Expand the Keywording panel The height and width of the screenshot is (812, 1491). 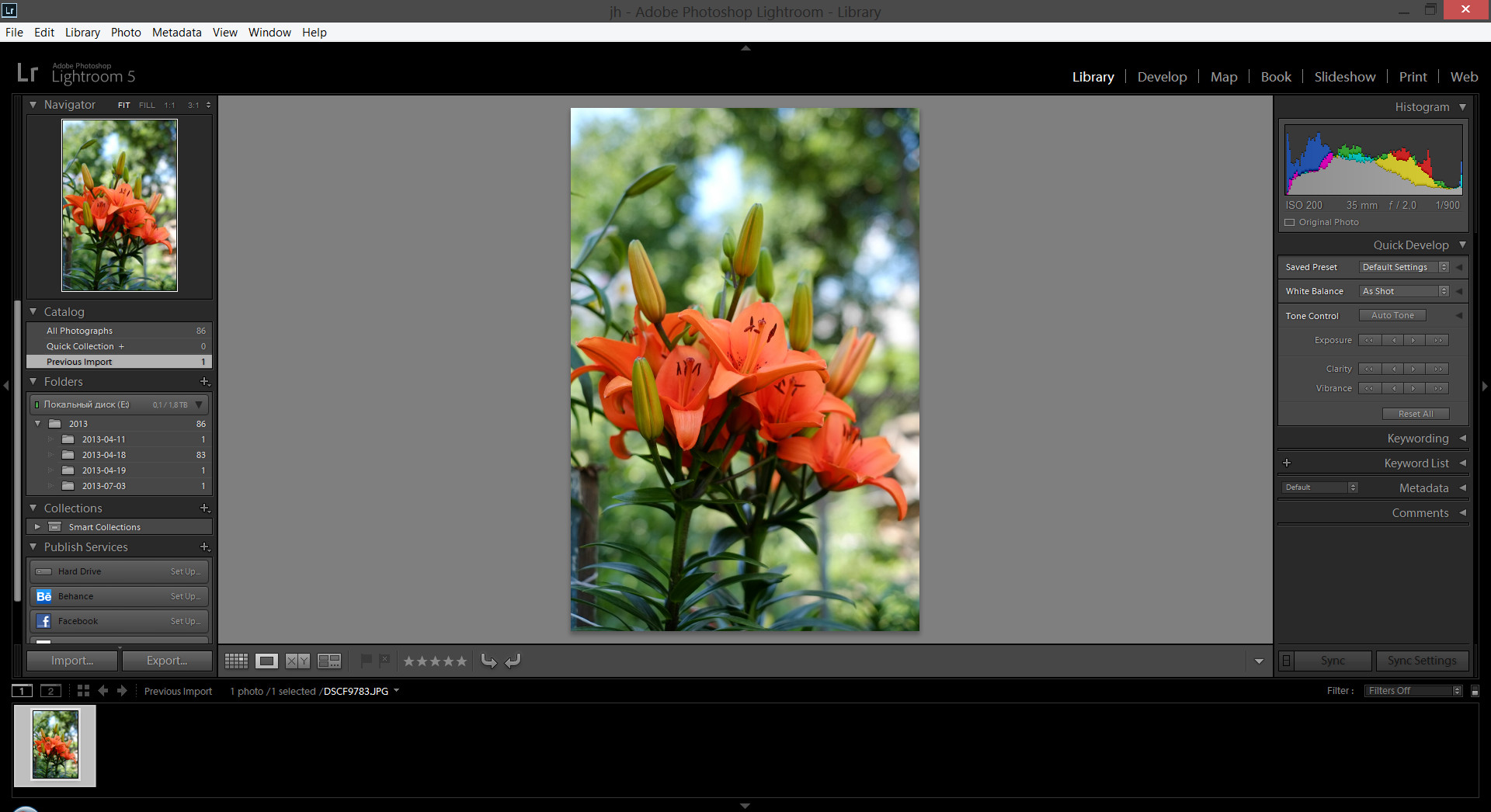pyautogui.click(x=1463, y=439)
